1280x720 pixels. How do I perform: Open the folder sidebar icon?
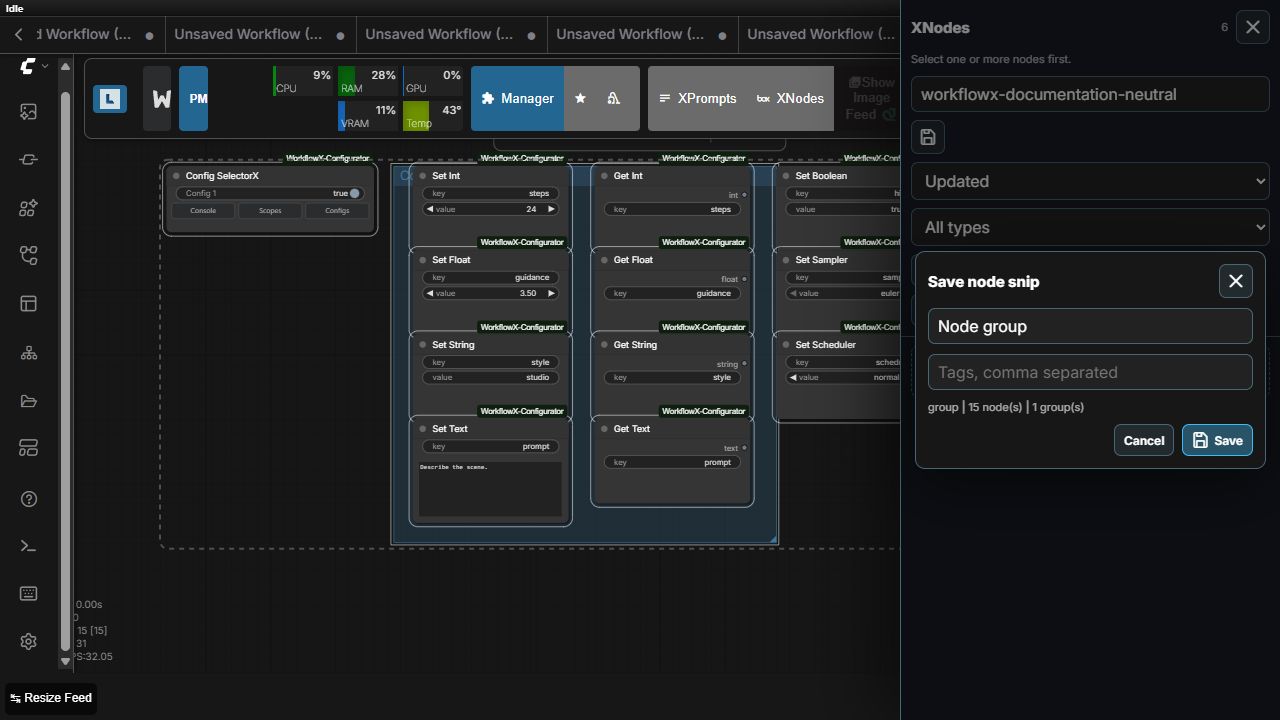29,401
